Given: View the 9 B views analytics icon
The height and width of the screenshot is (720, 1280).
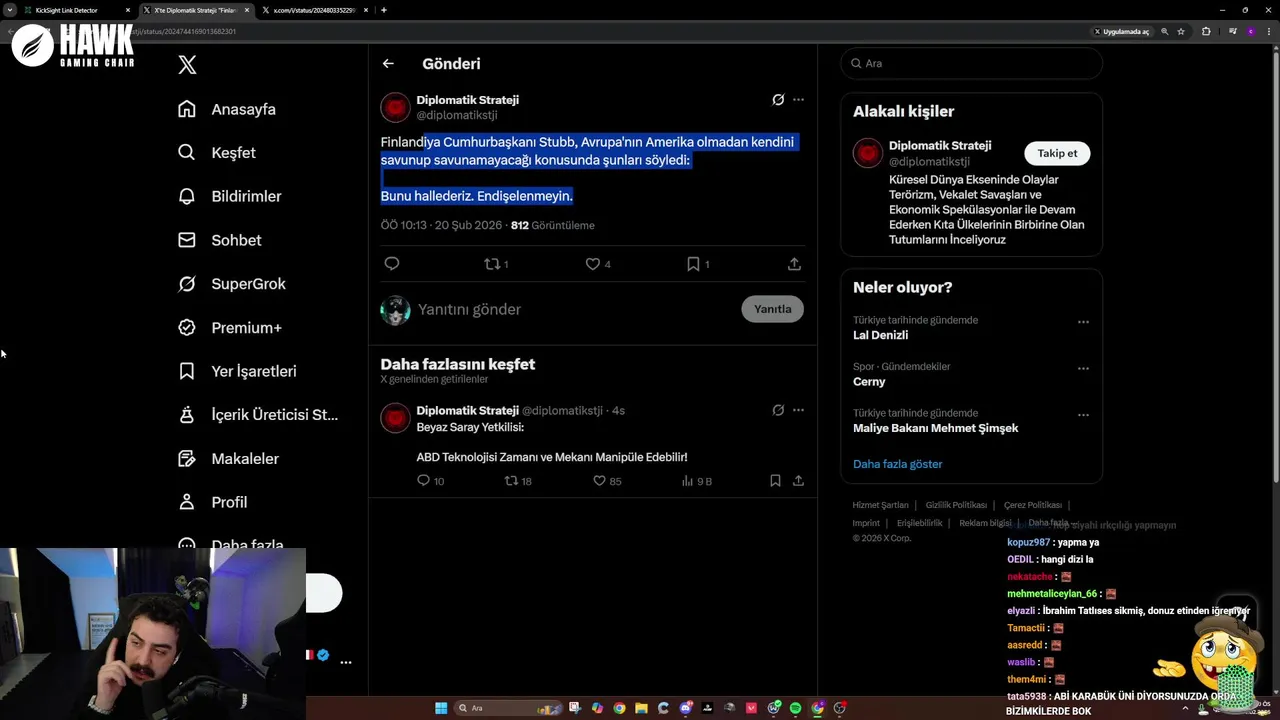Looking at the screenshot, I should pos(696,481).
